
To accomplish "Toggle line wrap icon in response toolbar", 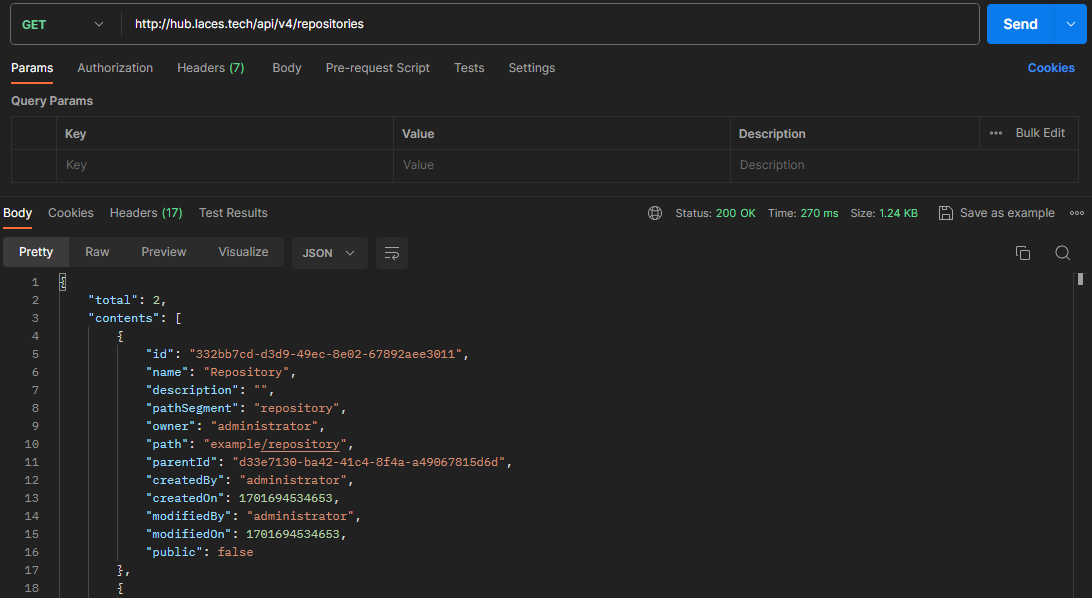I will click(x=392, y=253).
